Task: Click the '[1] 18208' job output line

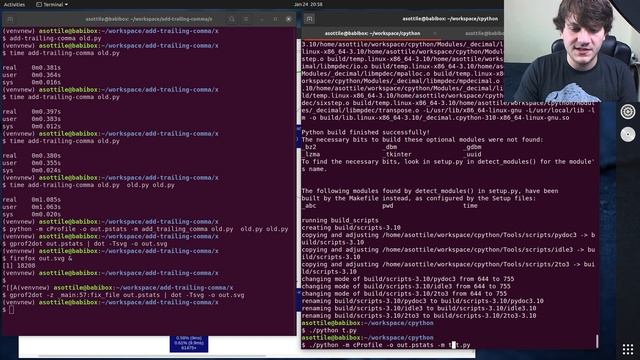Action: [x=19, y=266]
